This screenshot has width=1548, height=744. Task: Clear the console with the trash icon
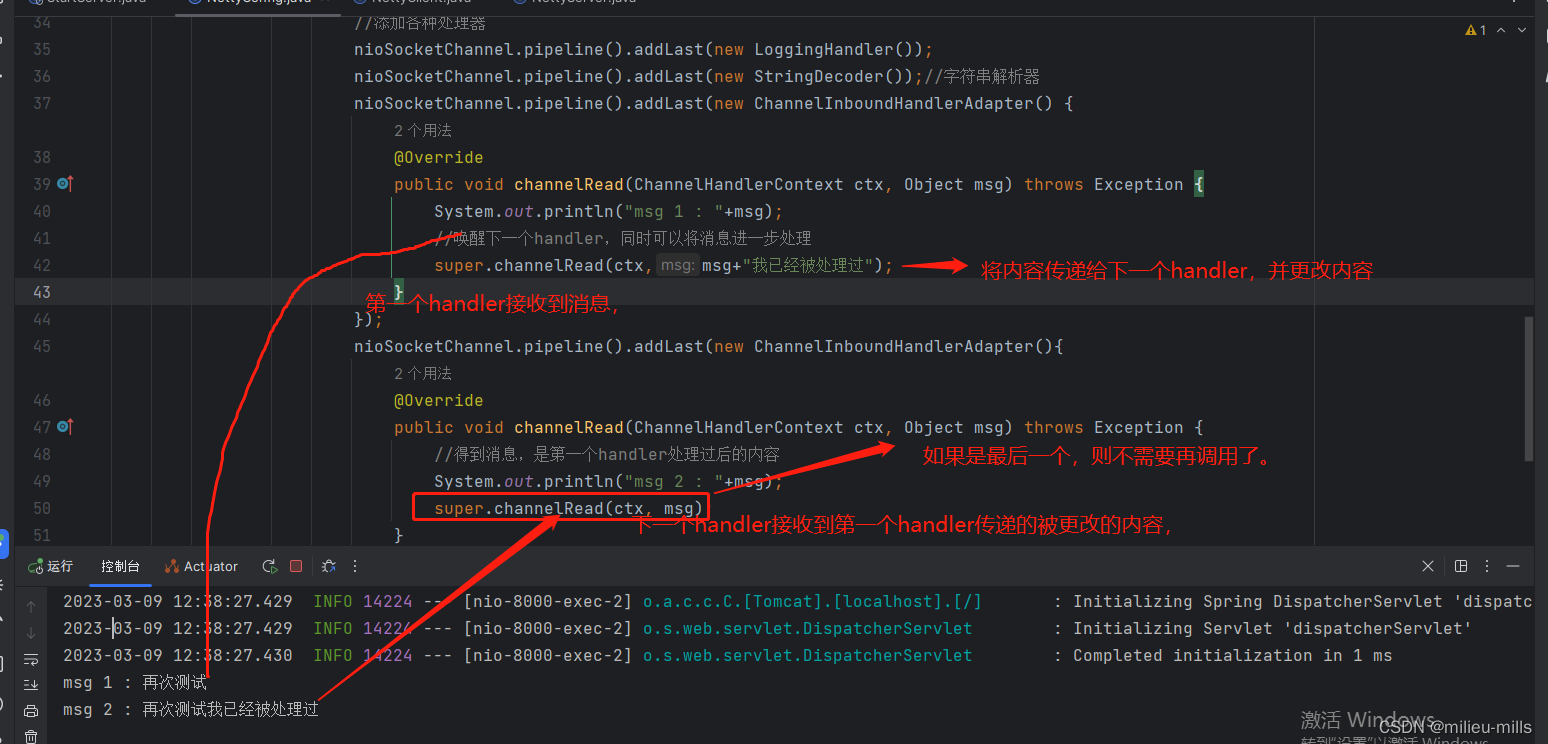click(x=31, y=737)
